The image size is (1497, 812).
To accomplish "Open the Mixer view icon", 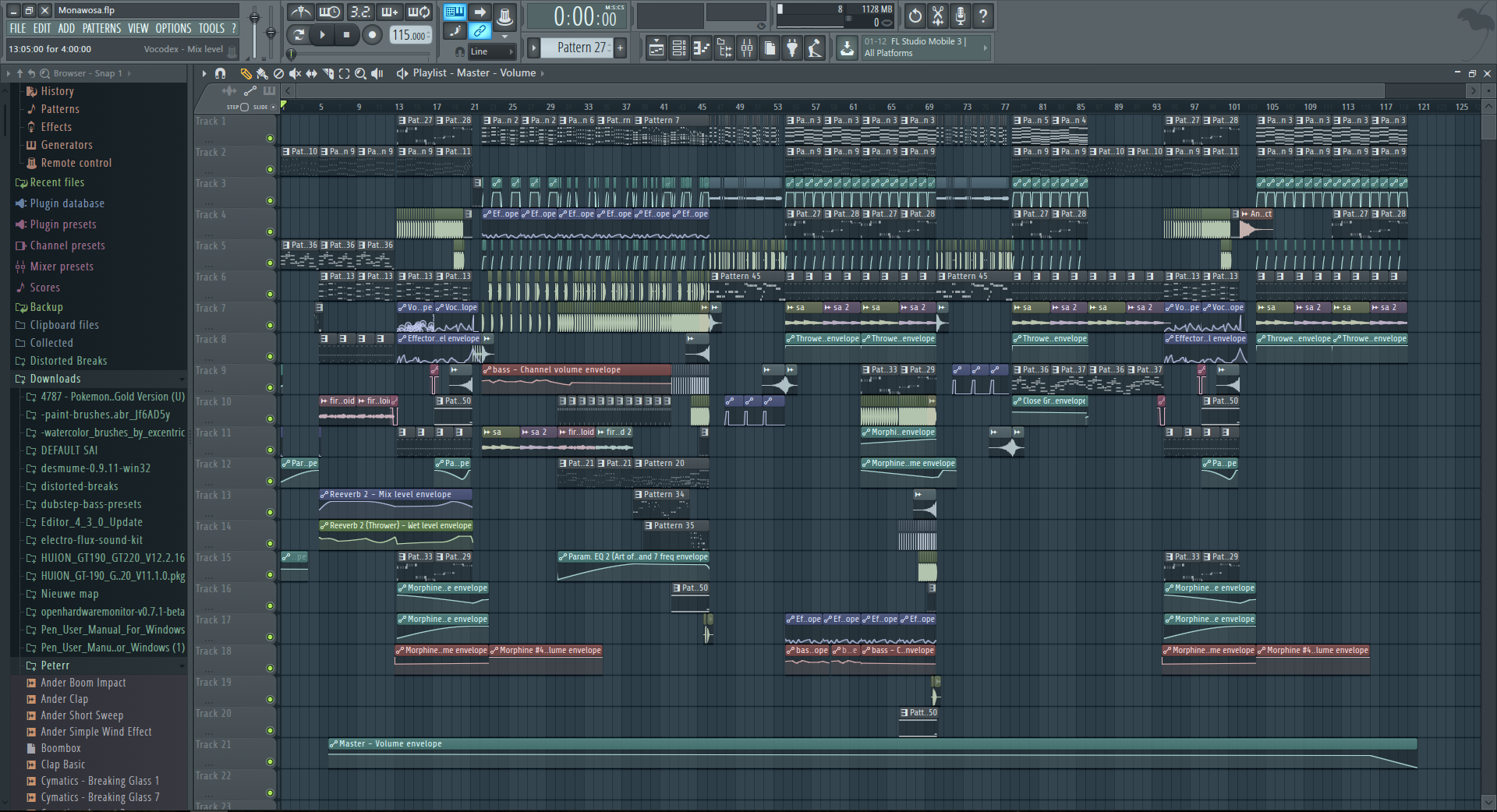I will tap(747, 48).
